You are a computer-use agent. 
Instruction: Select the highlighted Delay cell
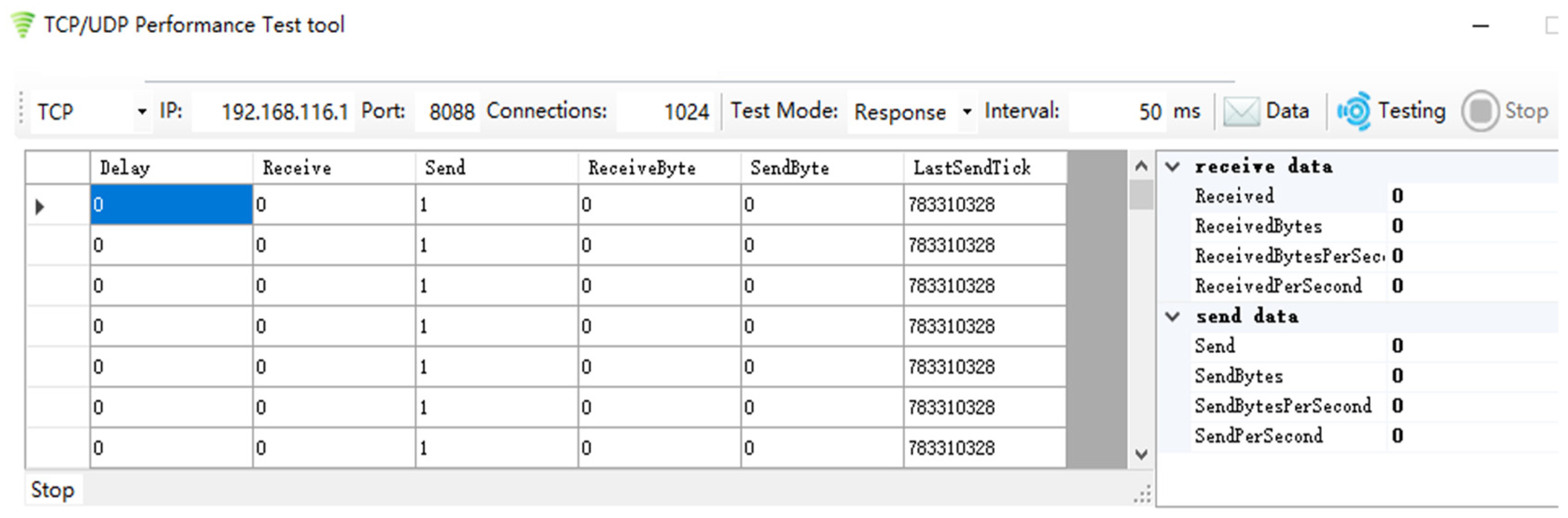coord(171,205)
